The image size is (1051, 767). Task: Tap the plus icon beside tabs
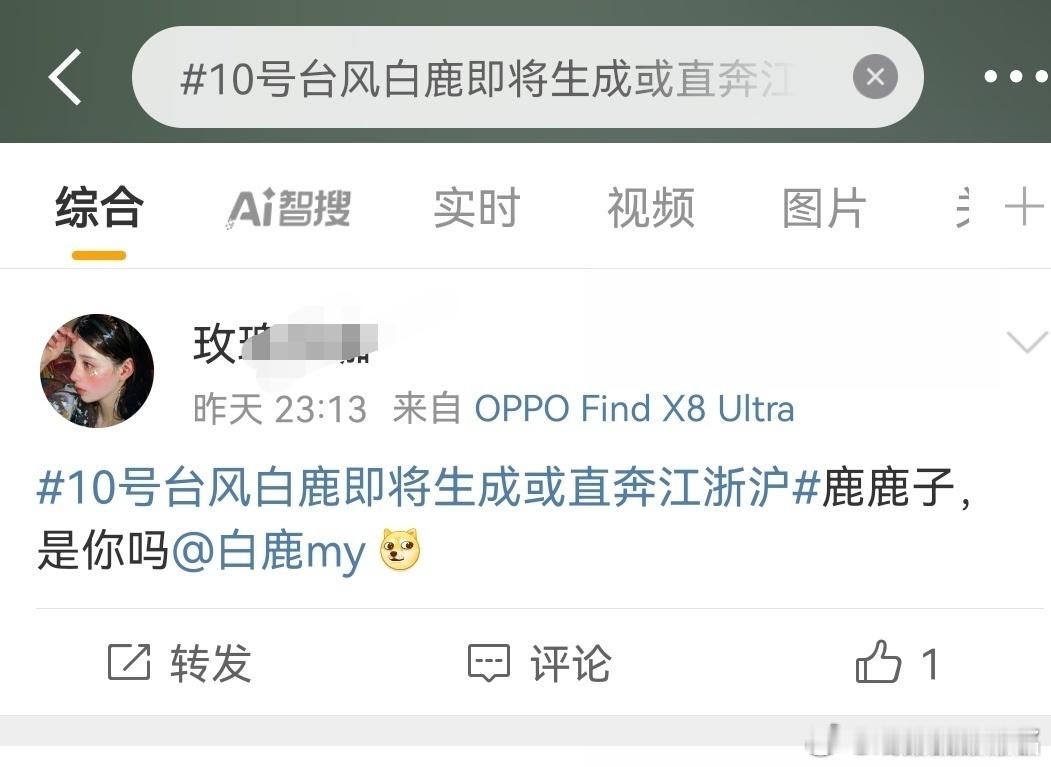point(1024,206)
